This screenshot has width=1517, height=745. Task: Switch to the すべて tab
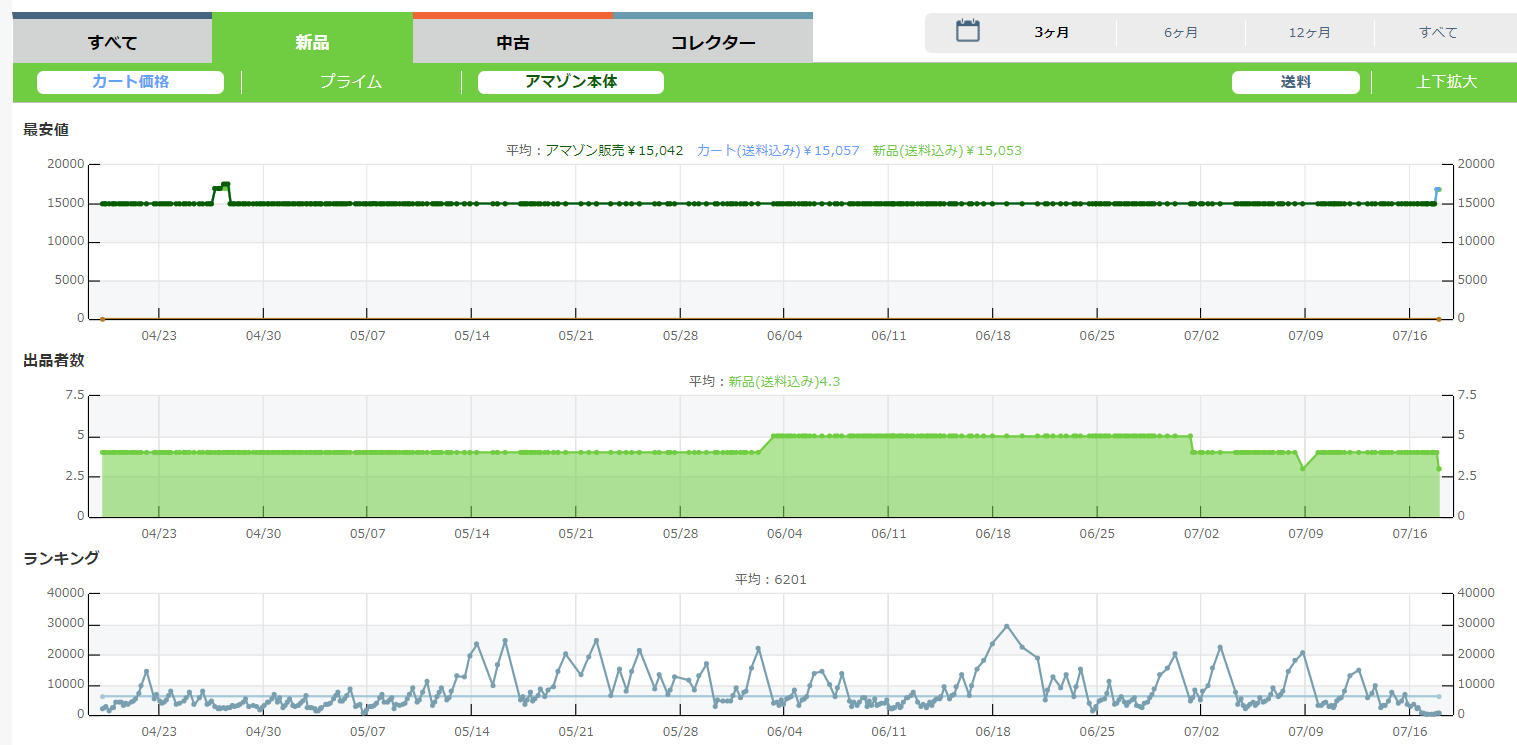112,42
